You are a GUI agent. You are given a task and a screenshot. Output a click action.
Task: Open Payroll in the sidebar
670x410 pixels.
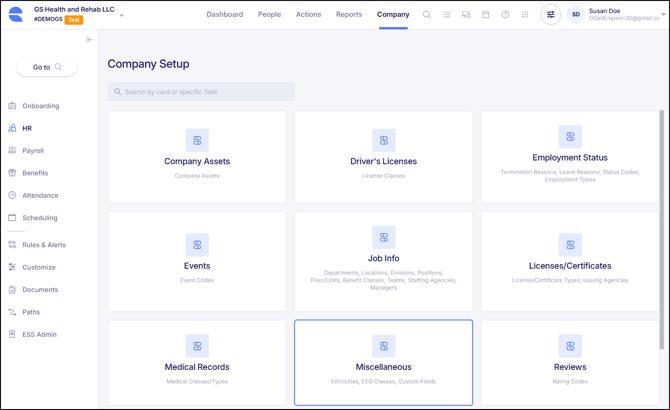pyautogui.click(x=33, y=151)
